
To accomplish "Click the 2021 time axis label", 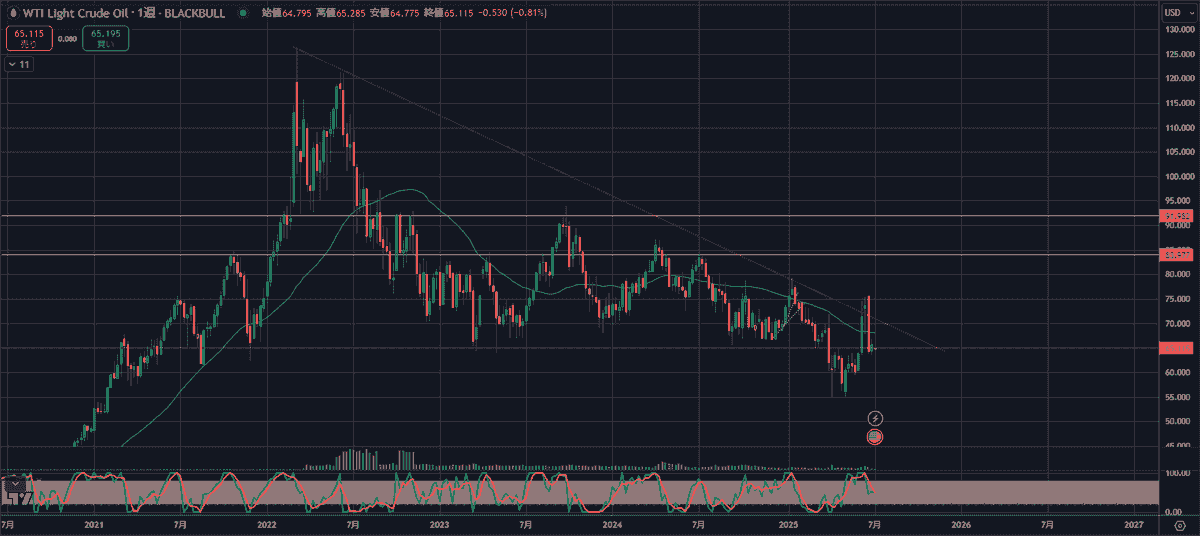I will pyautogui.click(x=94, y=524).
